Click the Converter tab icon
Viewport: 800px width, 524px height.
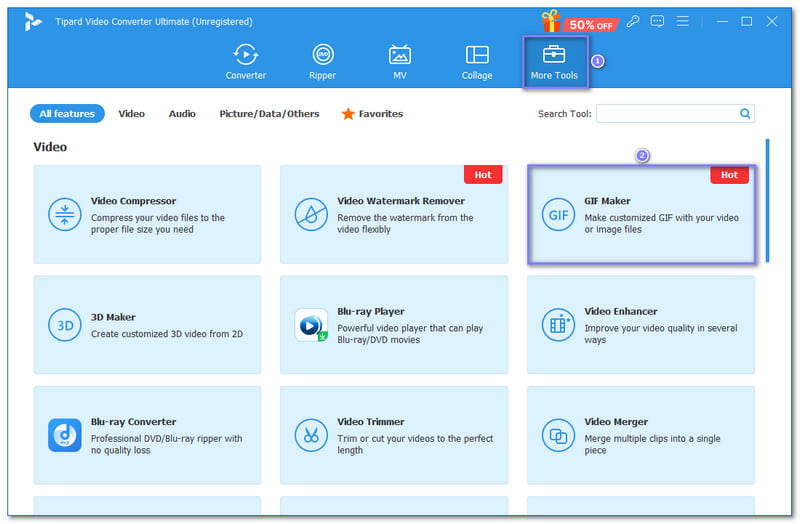245,55
